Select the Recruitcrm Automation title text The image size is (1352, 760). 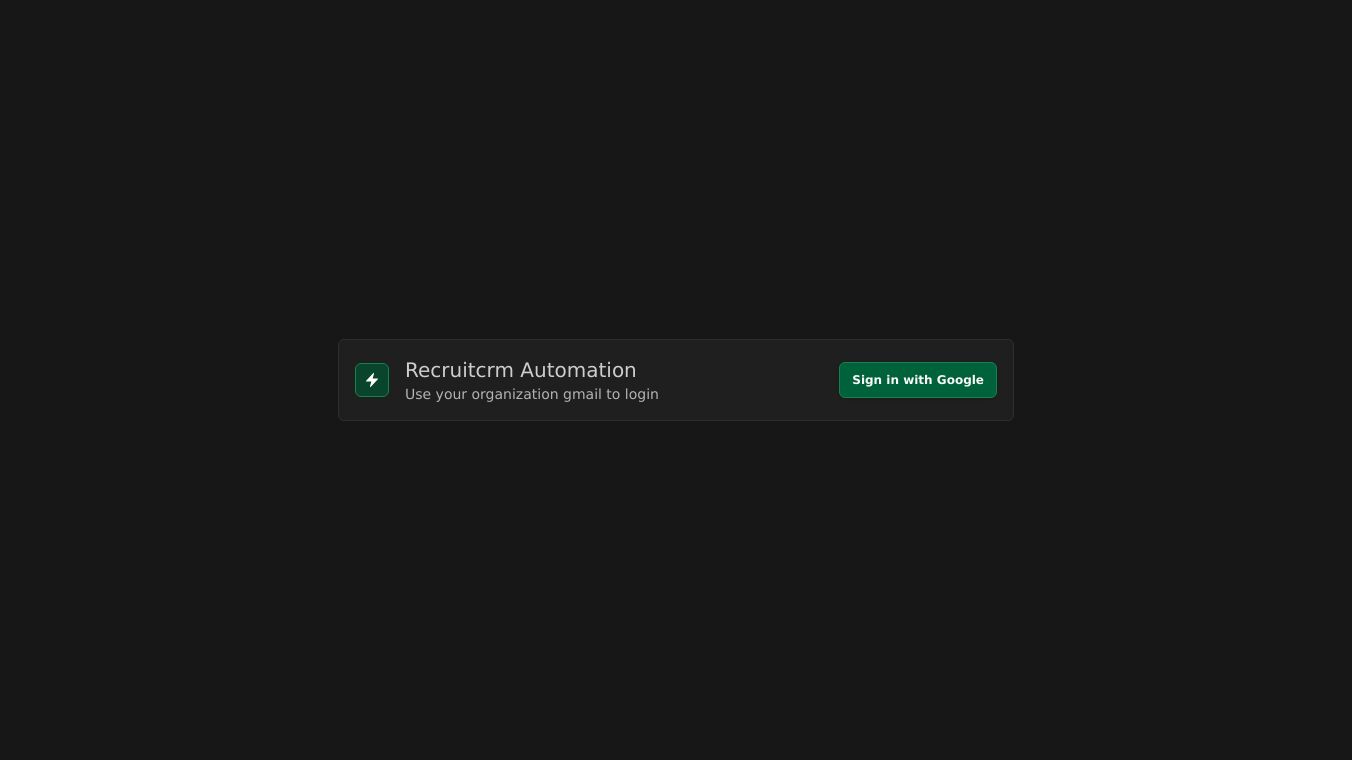(520, 370)
